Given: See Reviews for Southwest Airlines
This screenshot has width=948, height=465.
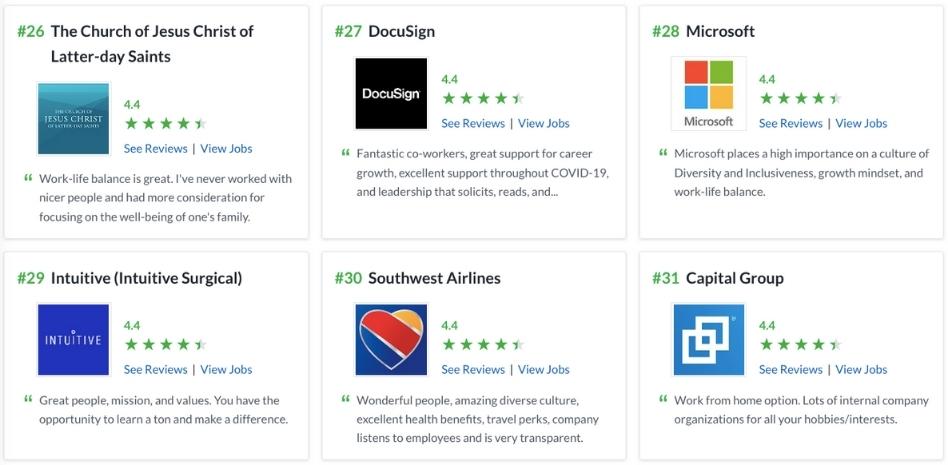Looking at the screenshot, I should 473,369.
